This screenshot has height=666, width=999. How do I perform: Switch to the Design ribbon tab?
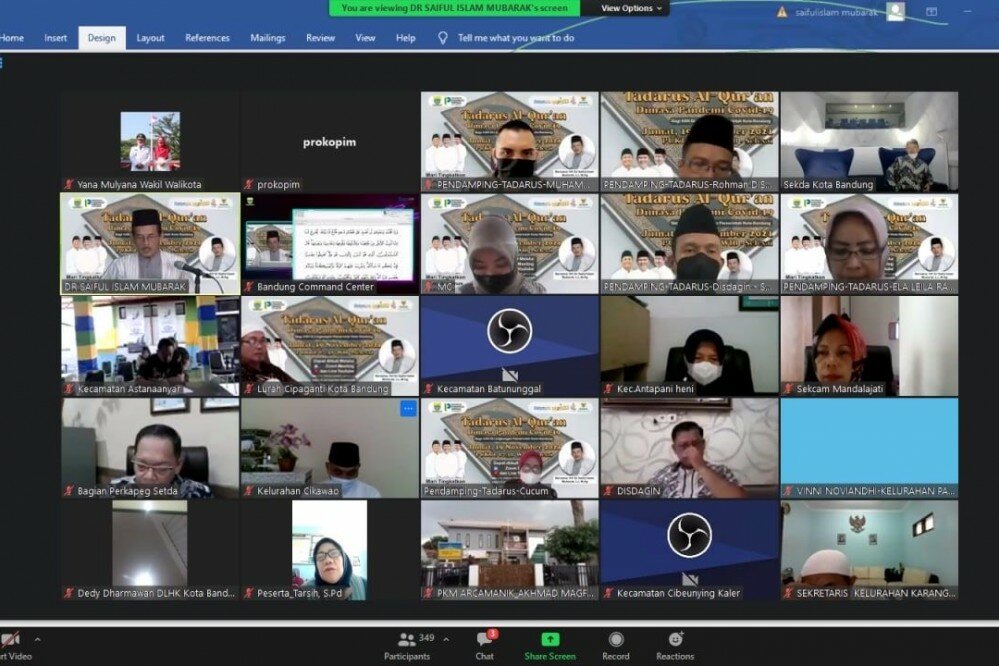(x=101, y=38)
